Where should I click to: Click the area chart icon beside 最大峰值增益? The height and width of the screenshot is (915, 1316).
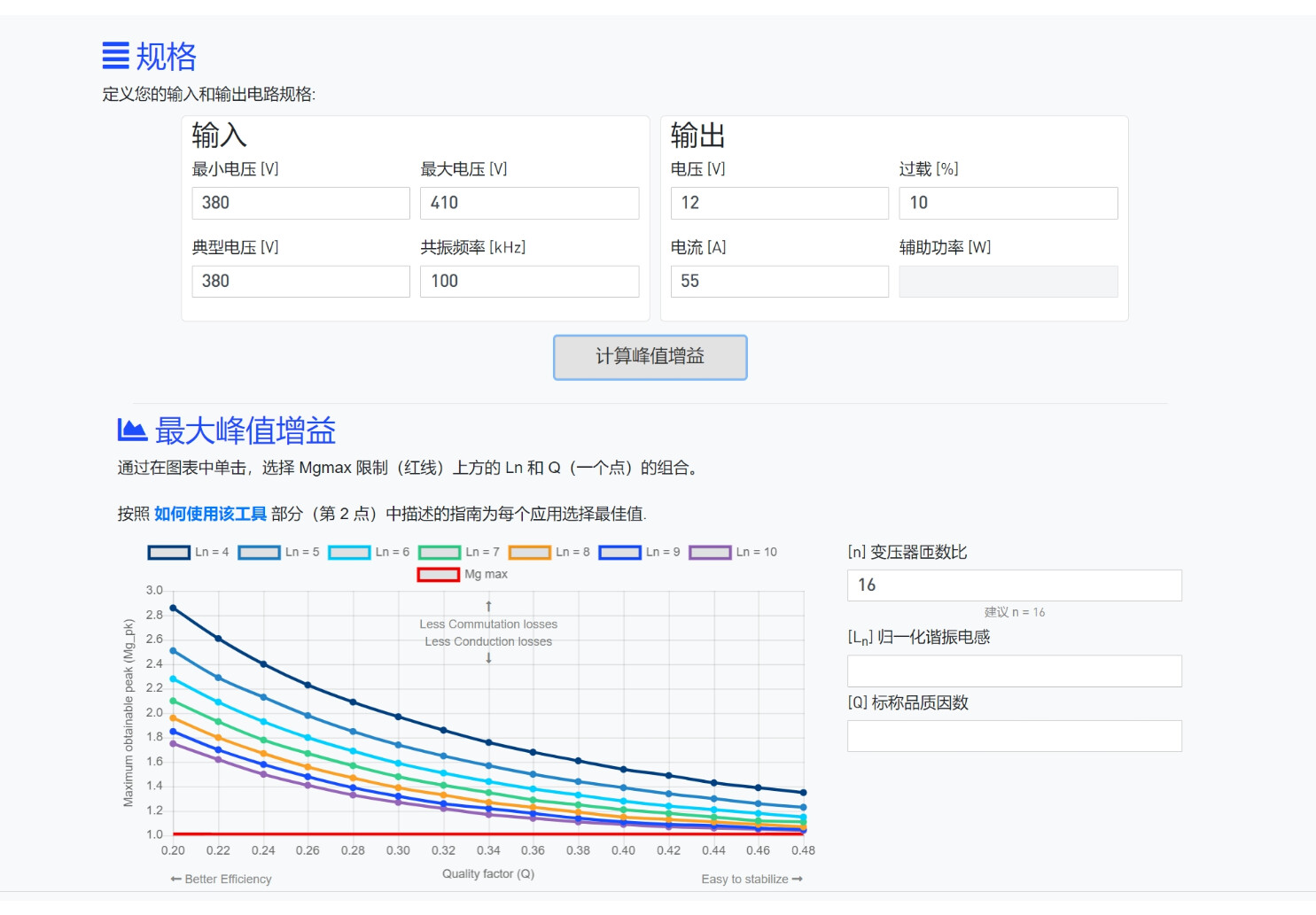[132, 430]
